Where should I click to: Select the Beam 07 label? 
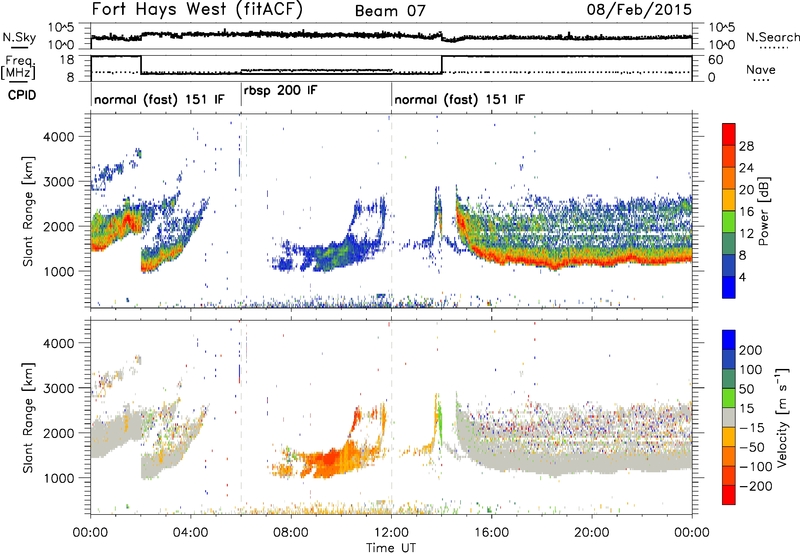pyautogui.click(x=390, y=11)
